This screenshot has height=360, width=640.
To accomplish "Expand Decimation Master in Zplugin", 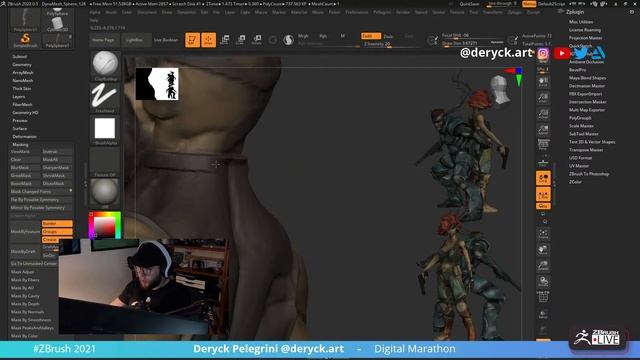I will (587, 86).
